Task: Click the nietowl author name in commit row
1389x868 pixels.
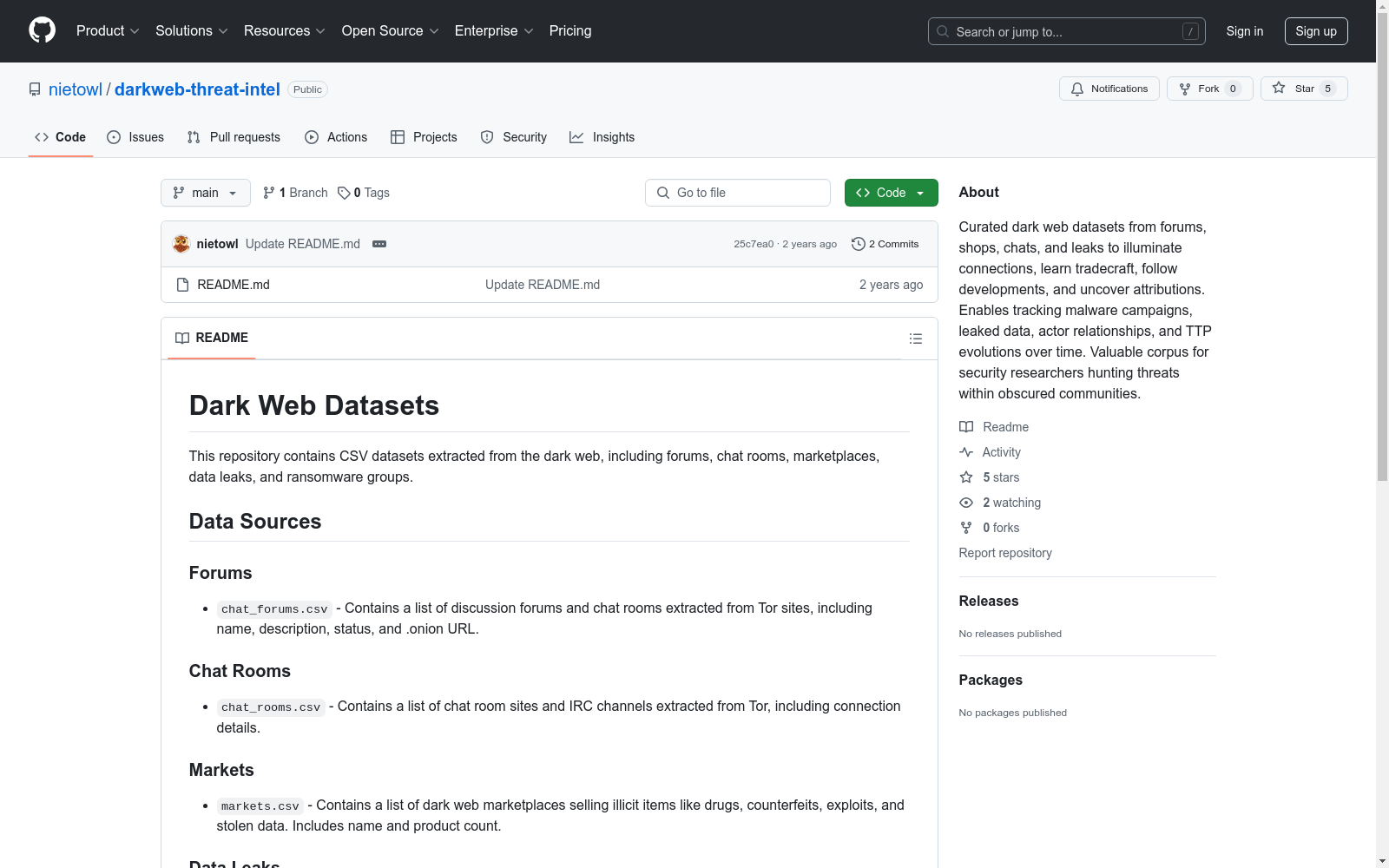Action: click(217, 244)
